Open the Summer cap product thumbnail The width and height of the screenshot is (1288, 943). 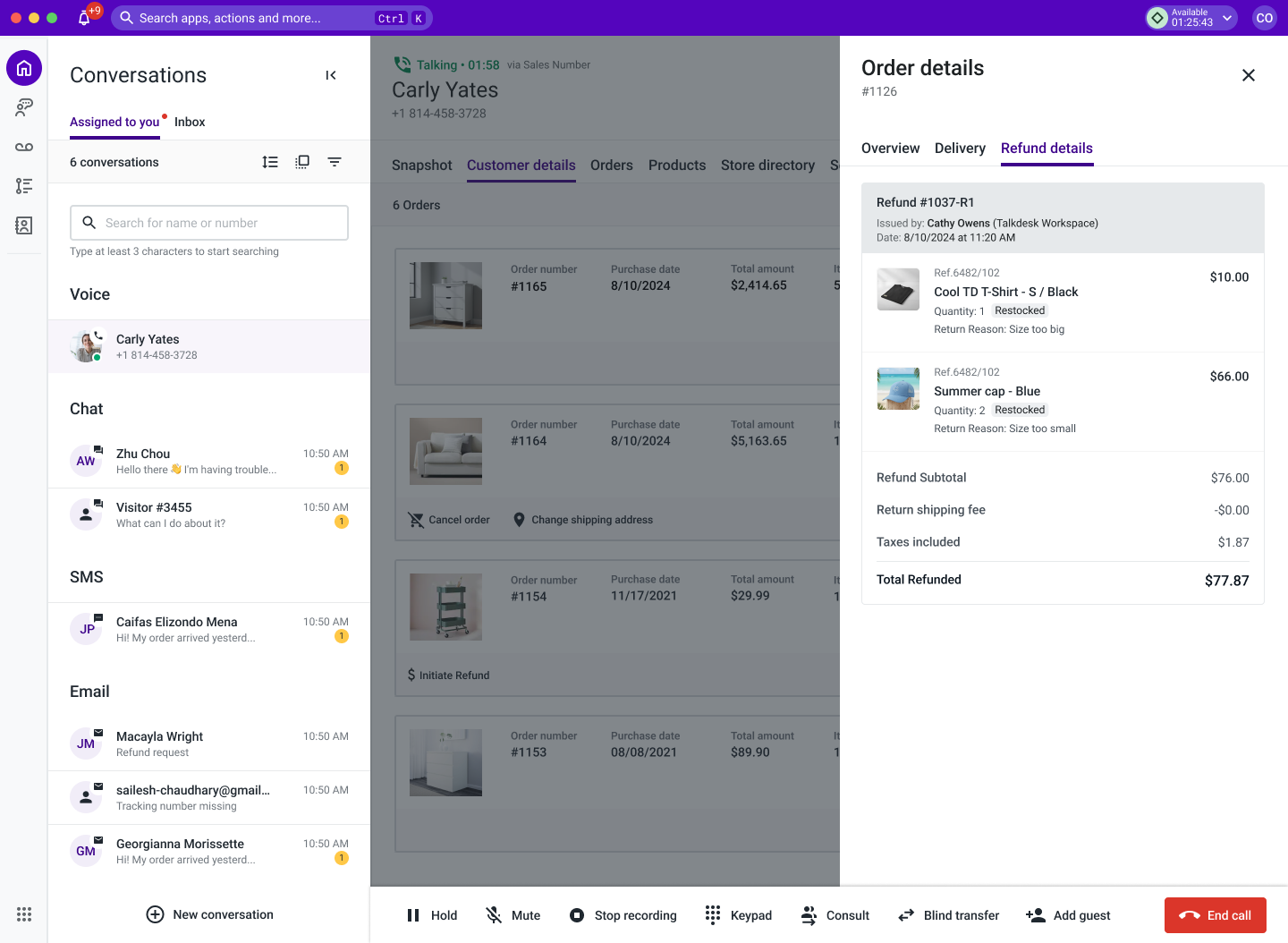[898, 388]
